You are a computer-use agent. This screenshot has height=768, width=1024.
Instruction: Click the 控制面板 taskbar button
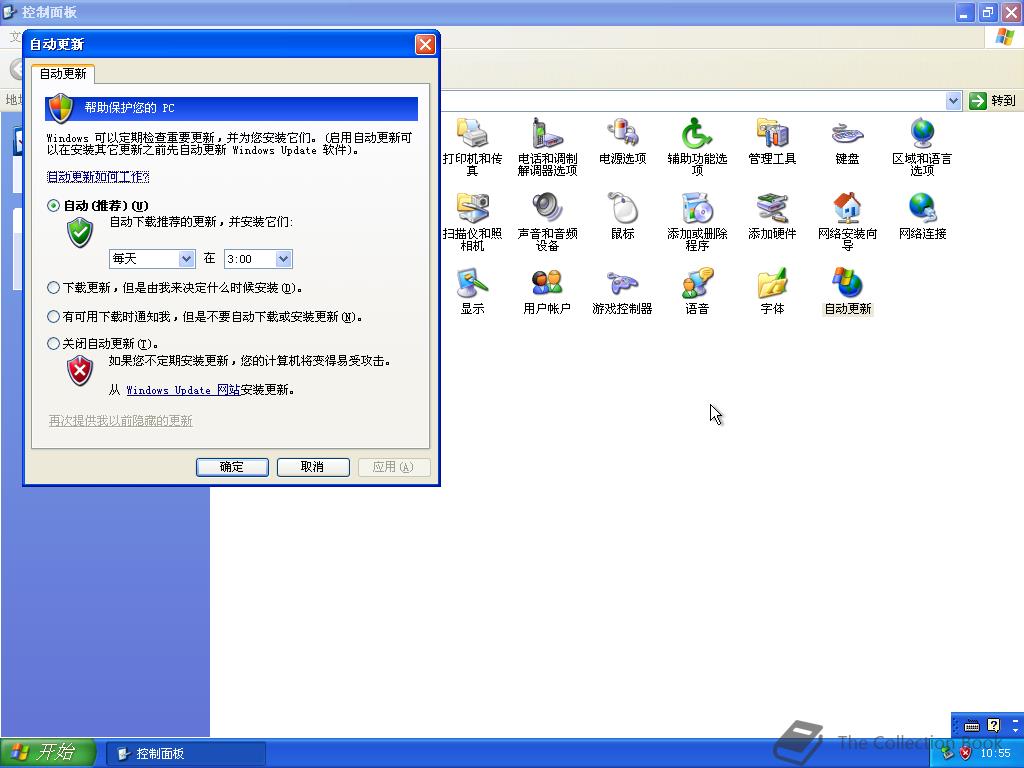186,754
